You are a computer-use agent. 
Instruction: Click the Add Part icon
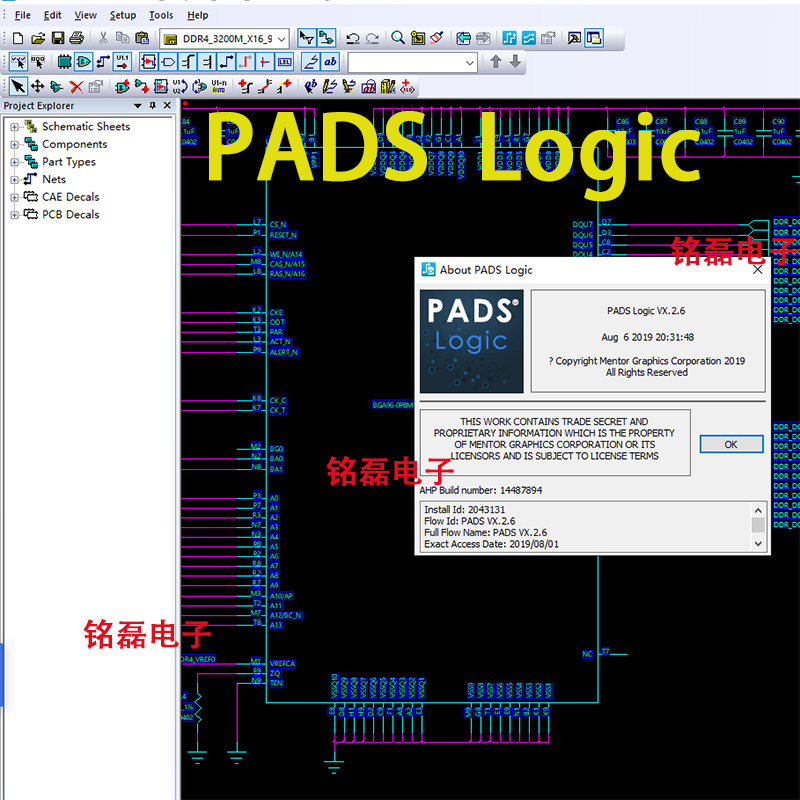[122, 86]
